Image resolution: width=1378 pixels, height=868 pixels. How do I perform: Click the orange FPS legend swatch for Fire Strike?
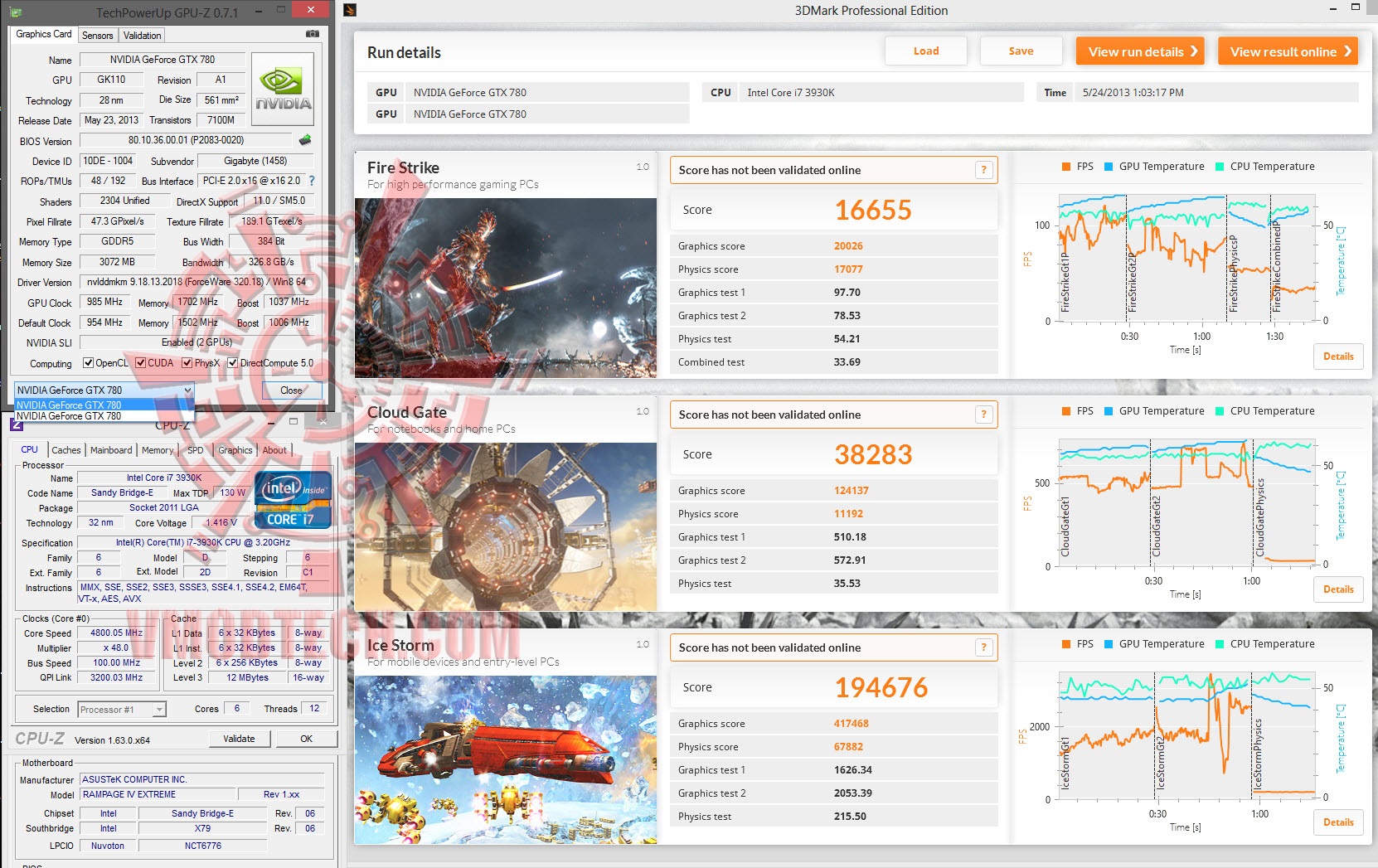pos(1066,167)
